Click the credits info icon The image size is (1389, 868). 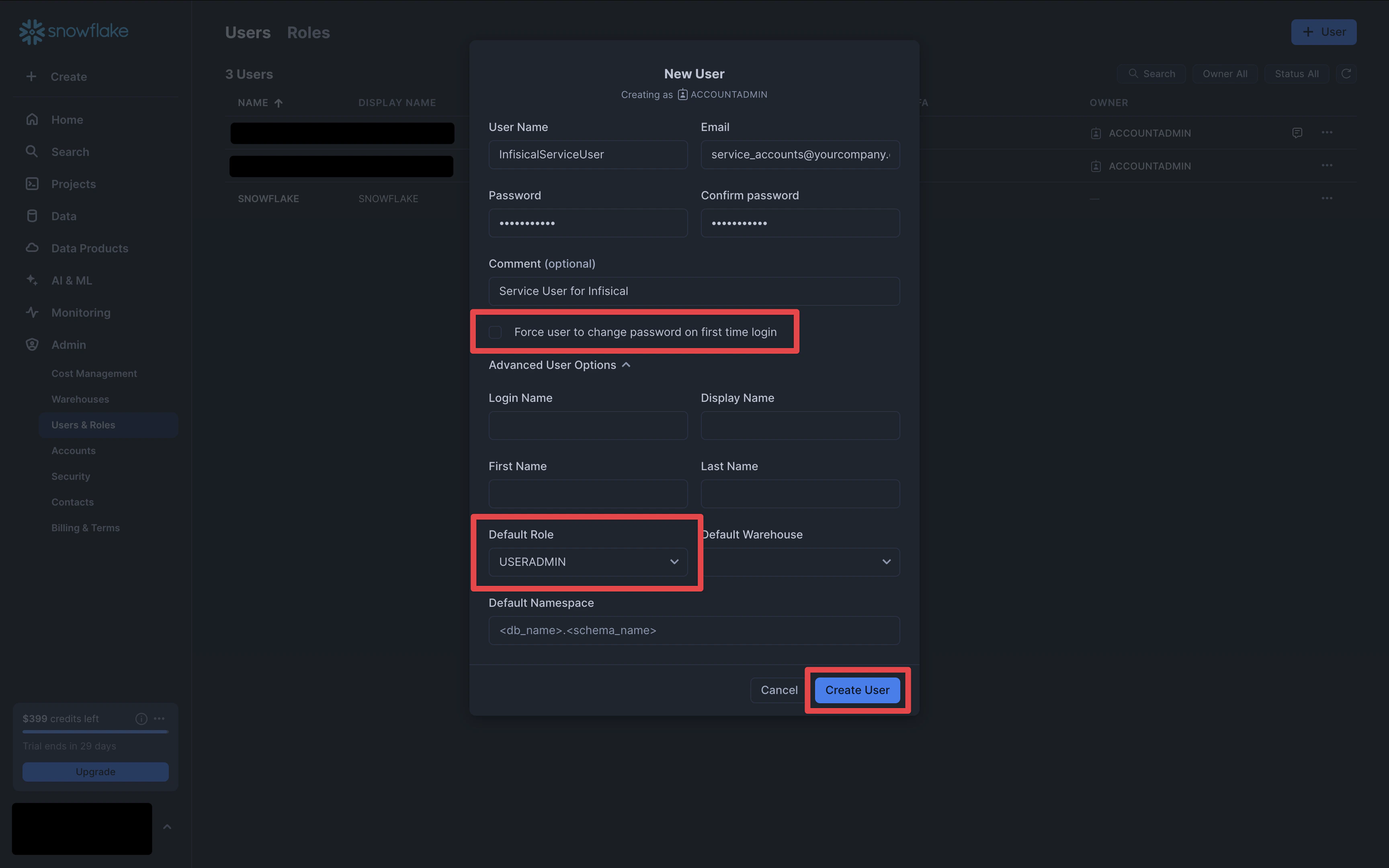(x=141, y=719)
